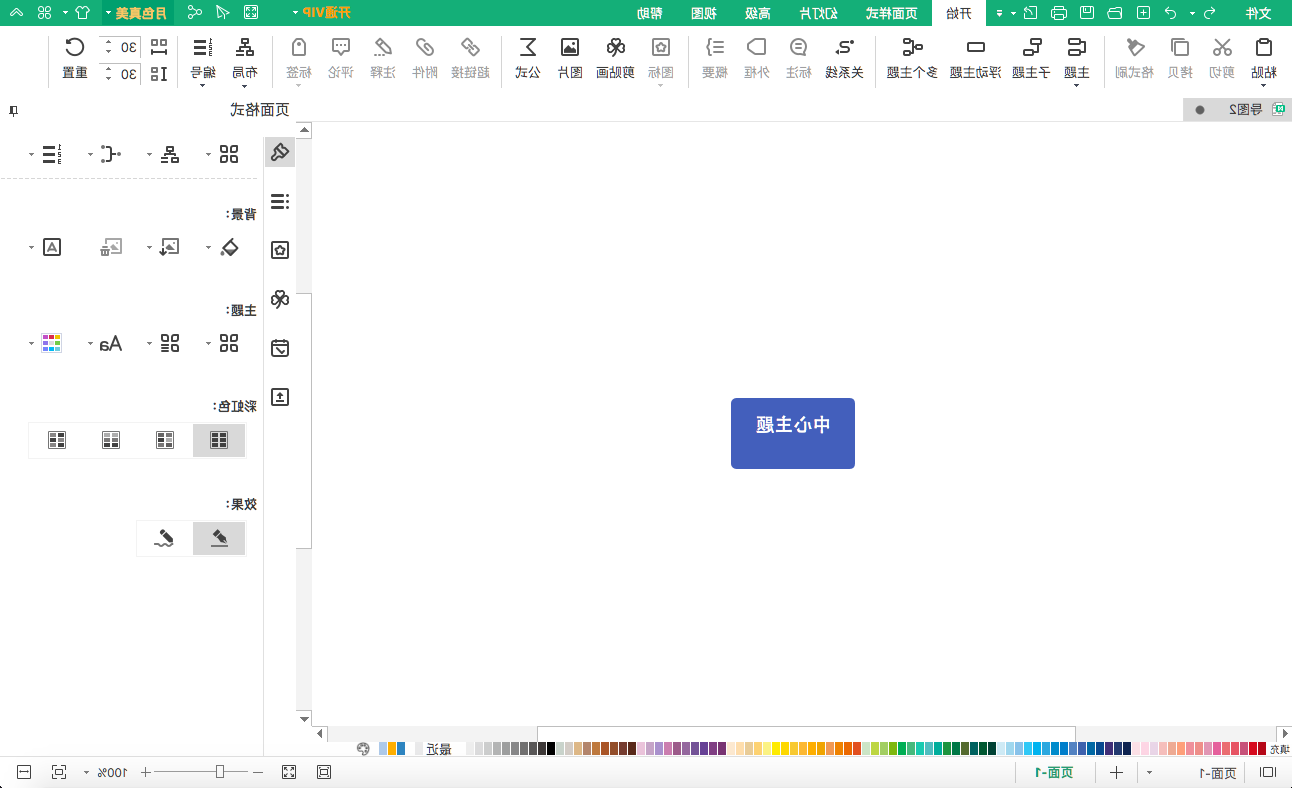Select the first 彩虹色 rainbow option

pyautogui.click(x=219, y=440)
